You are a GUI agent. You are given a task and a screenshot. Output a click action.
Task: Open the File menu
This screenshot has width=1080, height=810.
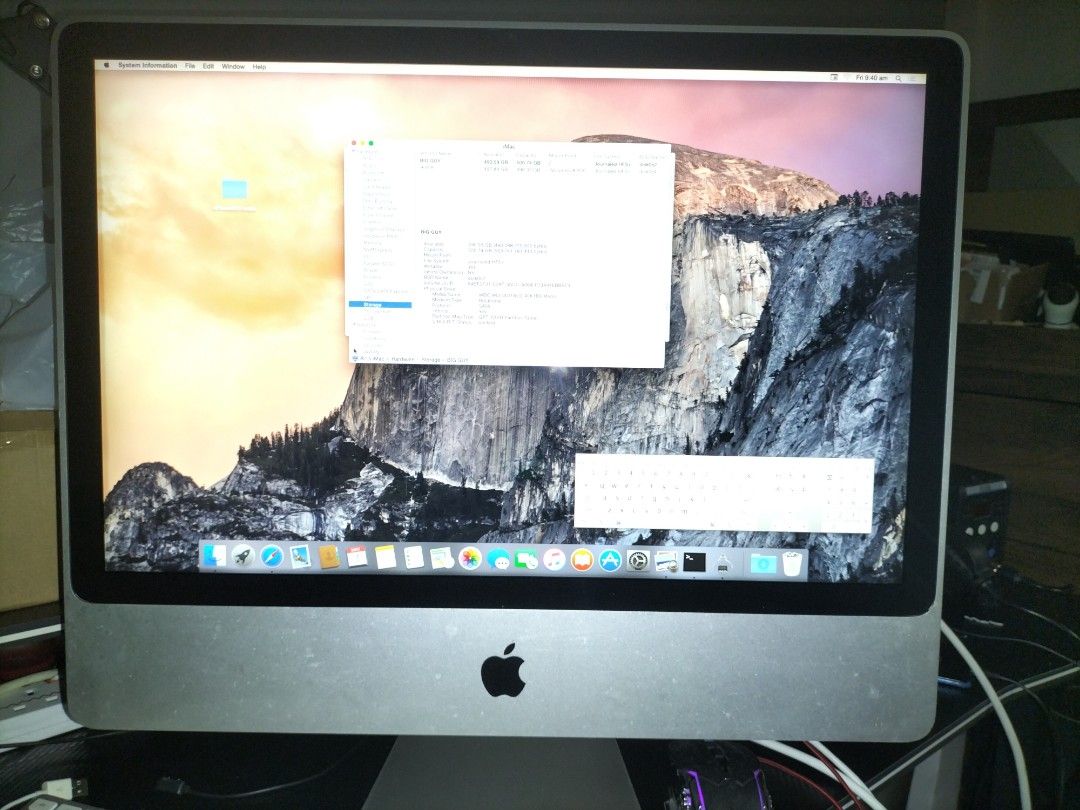pyautogui.click(x=190, y=66)
